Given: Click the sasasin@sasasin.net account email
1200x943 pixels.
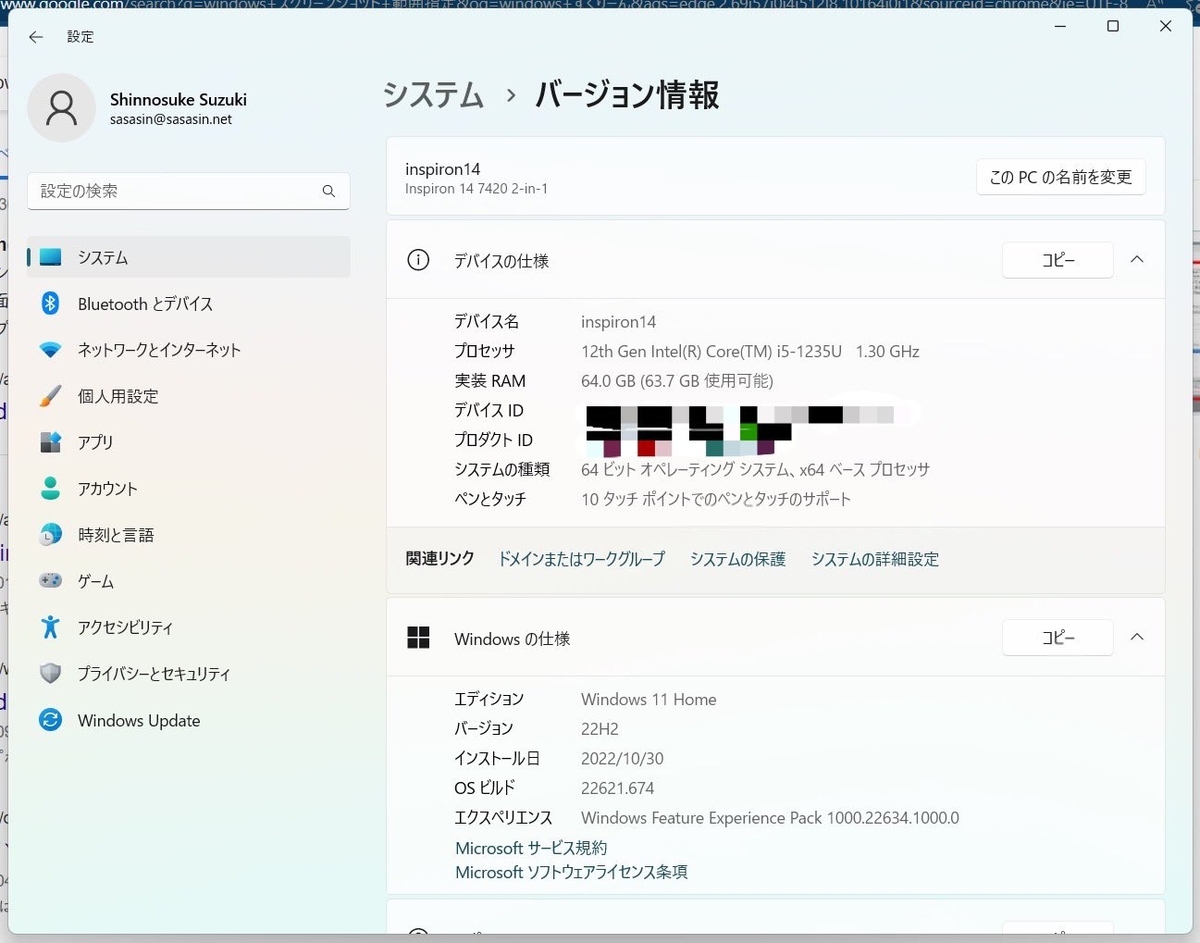Looking at the screenshot, I should point(171,119).
